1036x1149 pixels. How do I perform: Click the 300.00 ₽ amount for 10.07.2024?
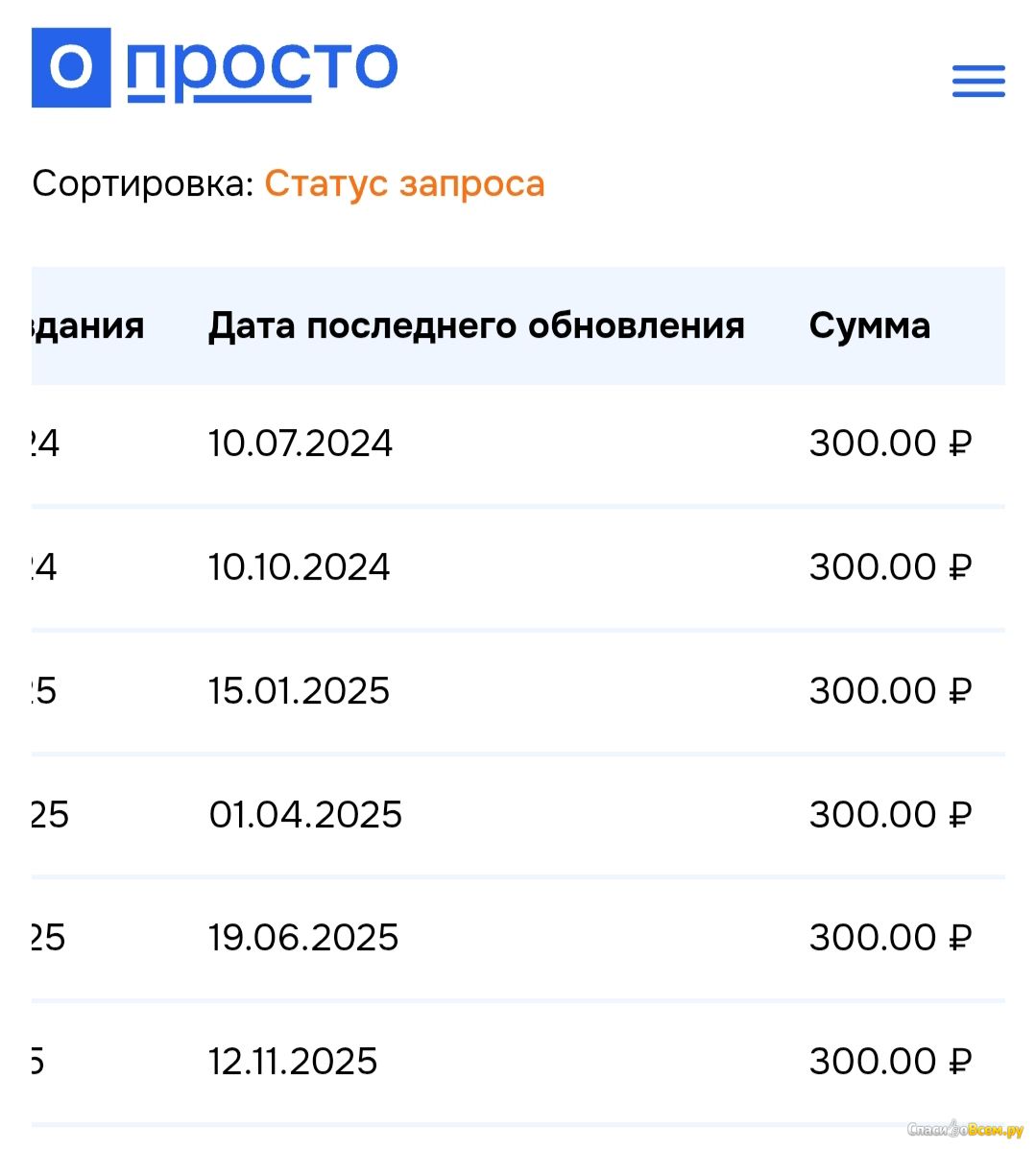tap(890, 443)
